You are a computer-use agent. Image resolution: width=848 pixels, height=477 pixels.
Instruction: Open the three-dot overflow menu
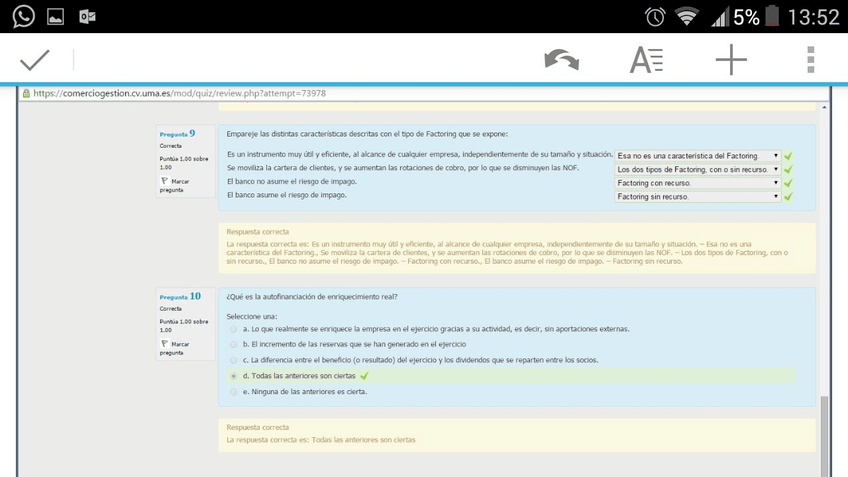click(x=811, y=60)
